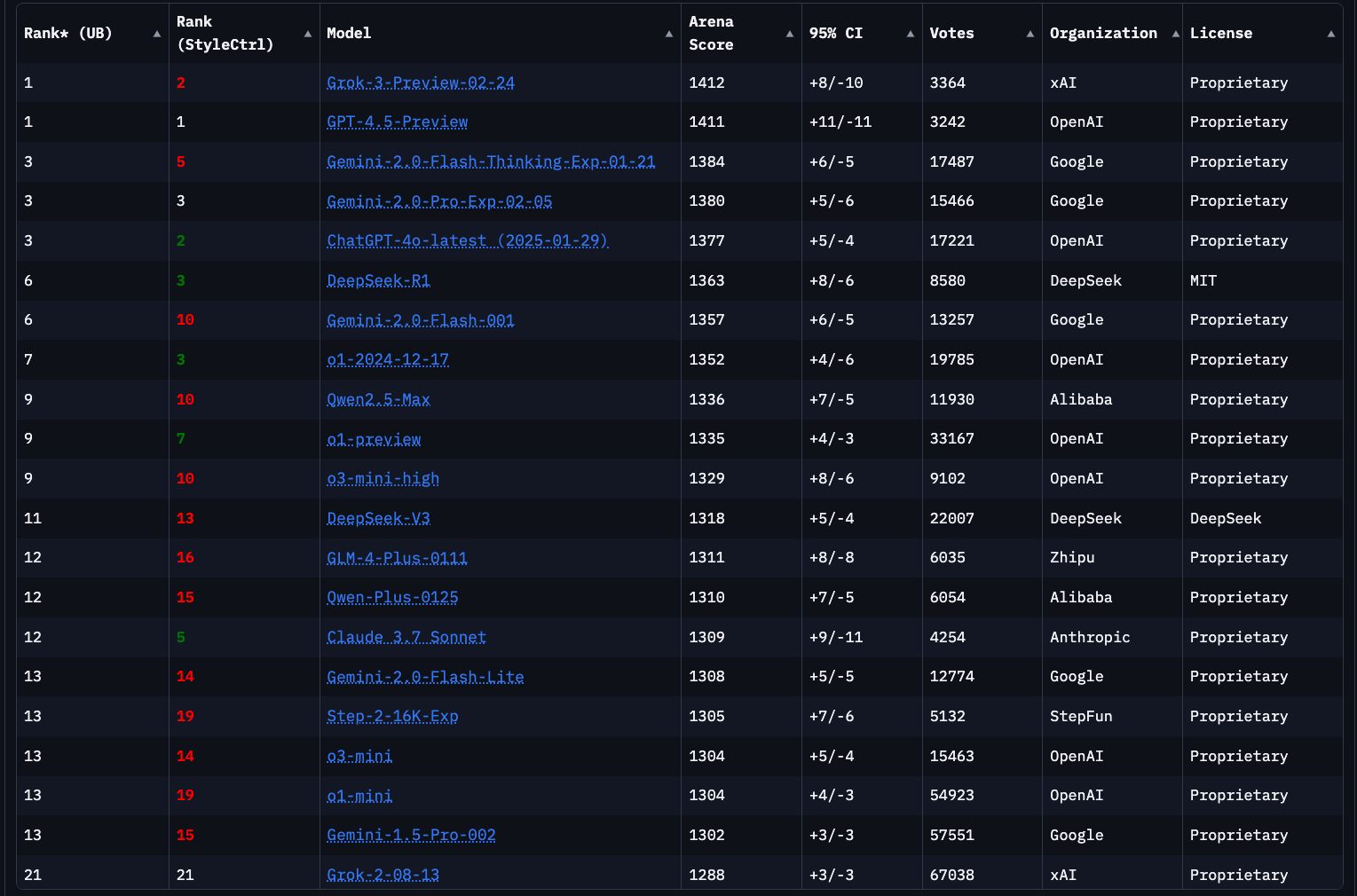This screenshot has height=896, width=1357.
Task: Click the vote count 17487
Action: (952, 161)
